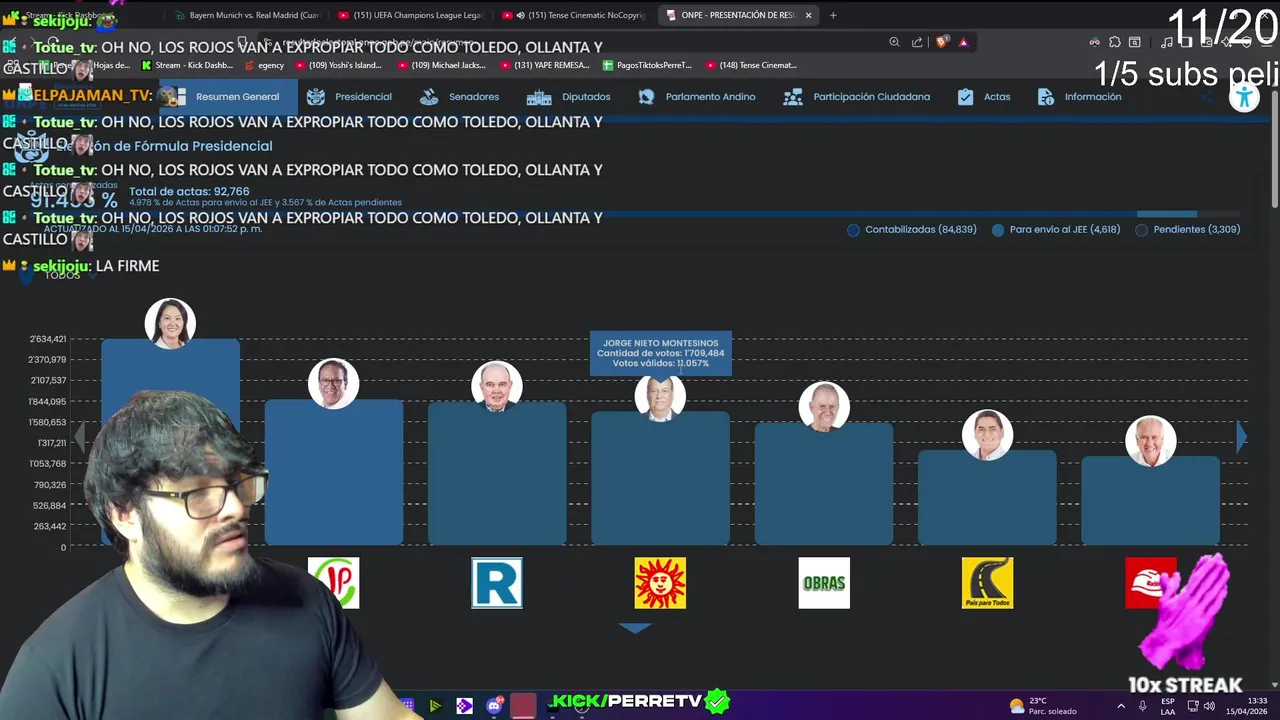Toggle the Para envío al JEE legend marker

998,230
